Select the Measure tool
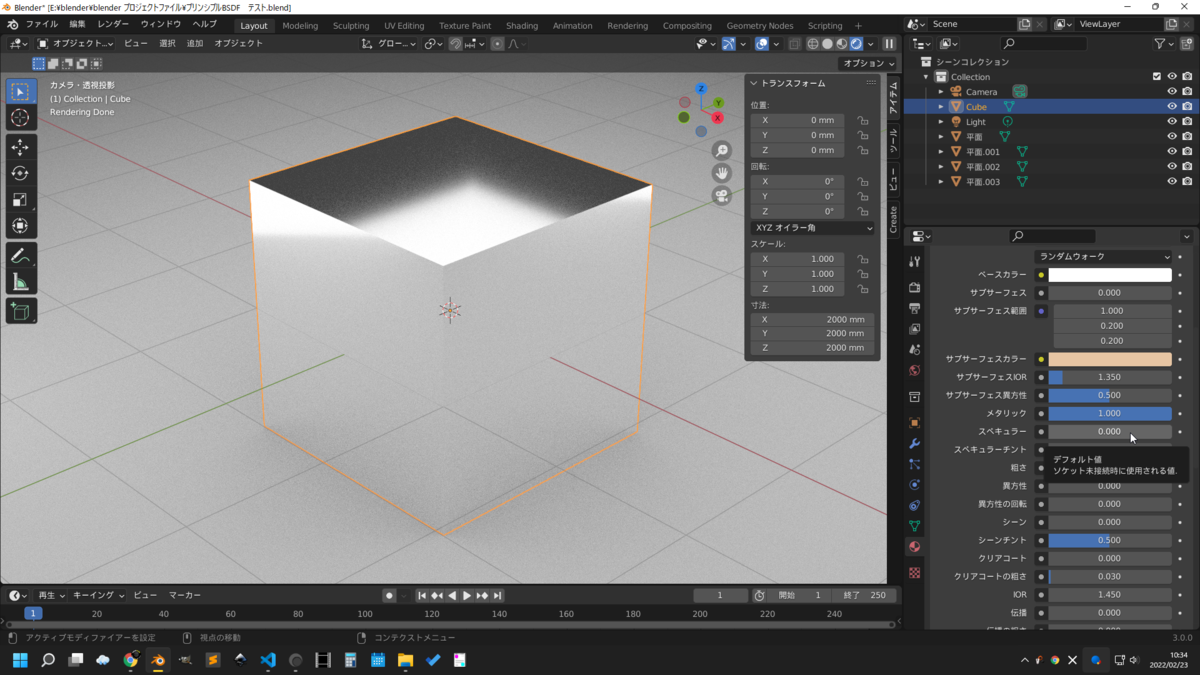Screen dimensions: 1200x675 (20, 282)
